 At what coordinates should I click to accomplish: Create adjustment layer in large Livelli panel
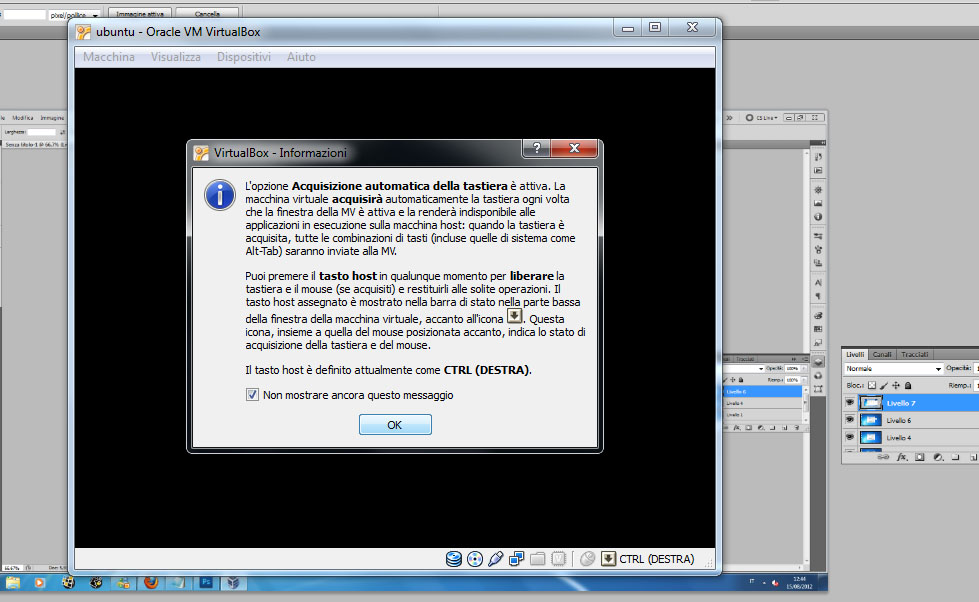(938, 457)
